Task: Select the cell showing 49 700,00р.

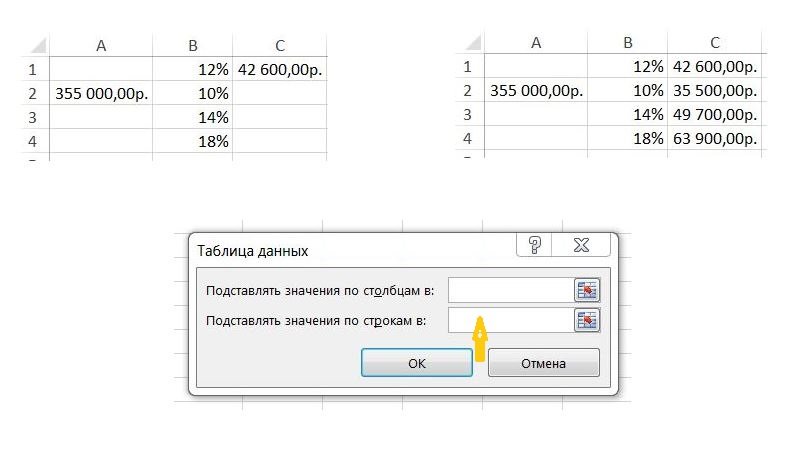Action: [715, 114]
